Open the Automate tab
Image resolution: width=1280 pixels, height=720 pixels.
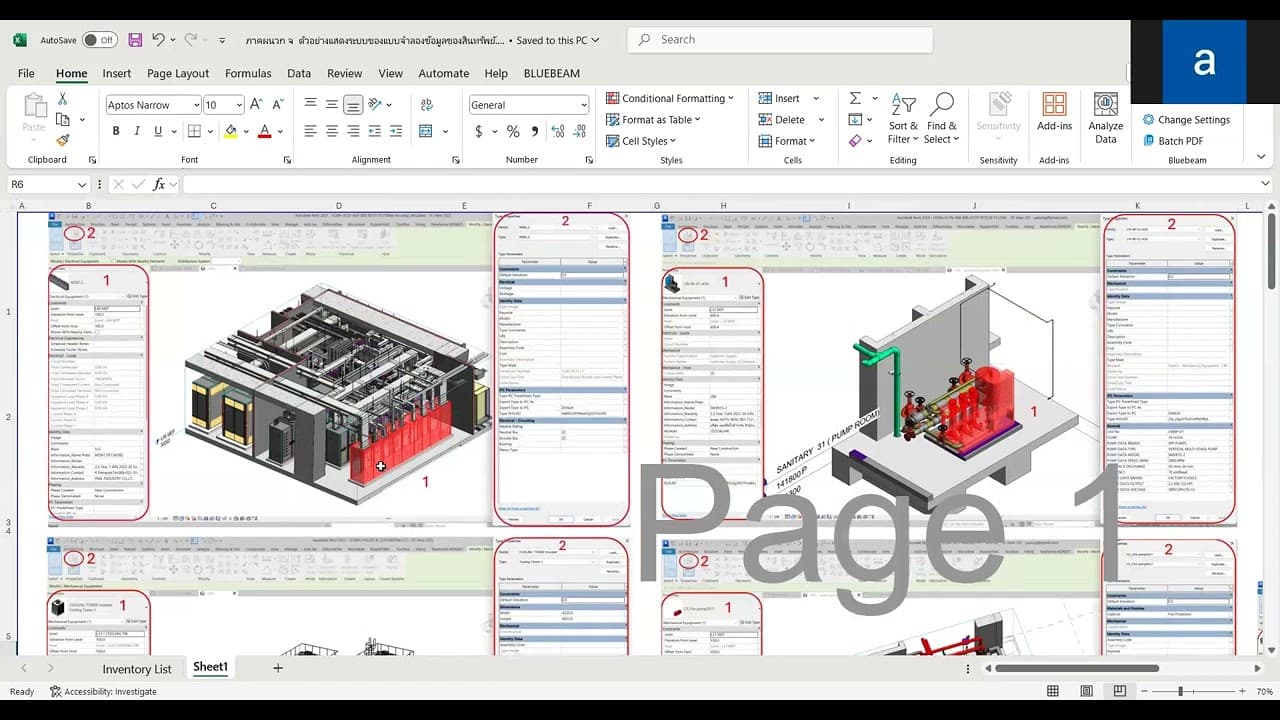444,73
